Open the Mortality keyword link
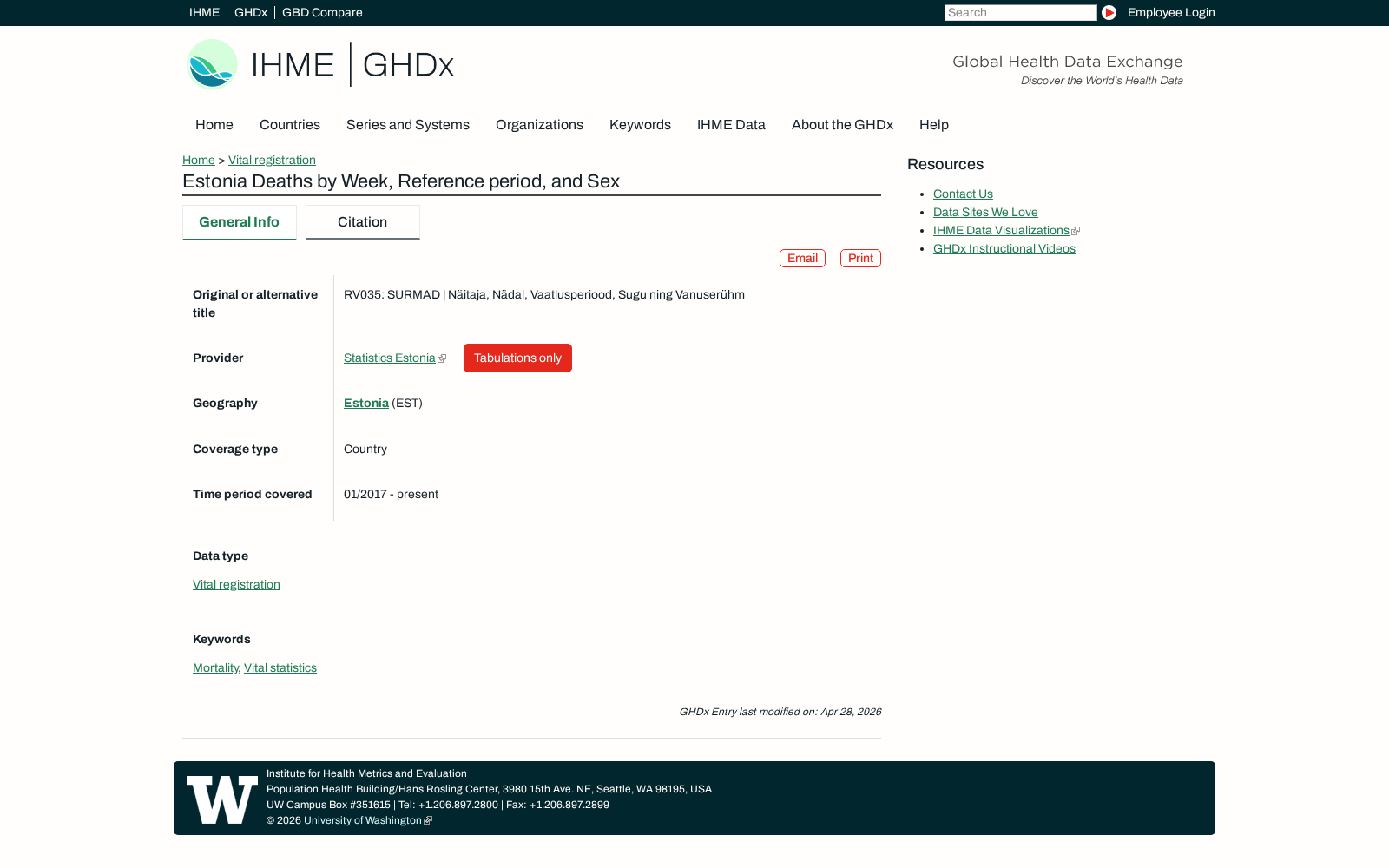Viewport: 1389px width, 868px height. (215, 667)
